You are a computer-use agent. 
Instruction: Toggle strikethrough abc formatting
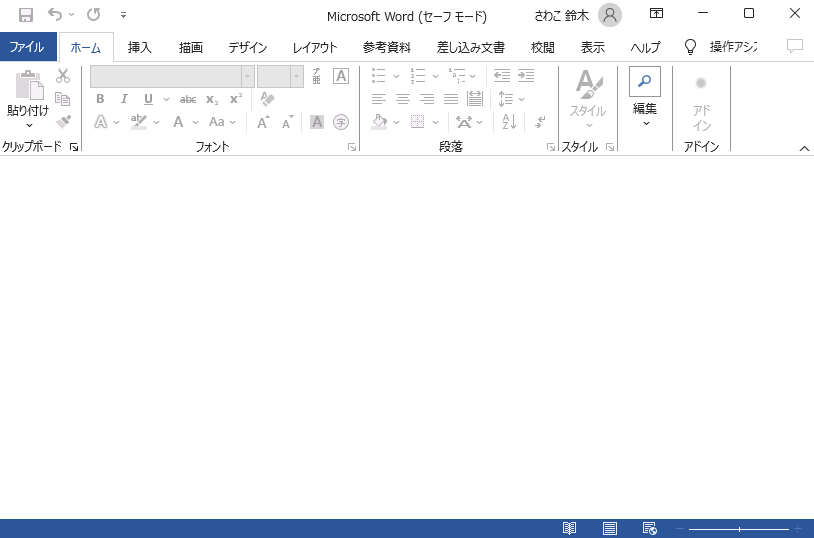point(188,99)
